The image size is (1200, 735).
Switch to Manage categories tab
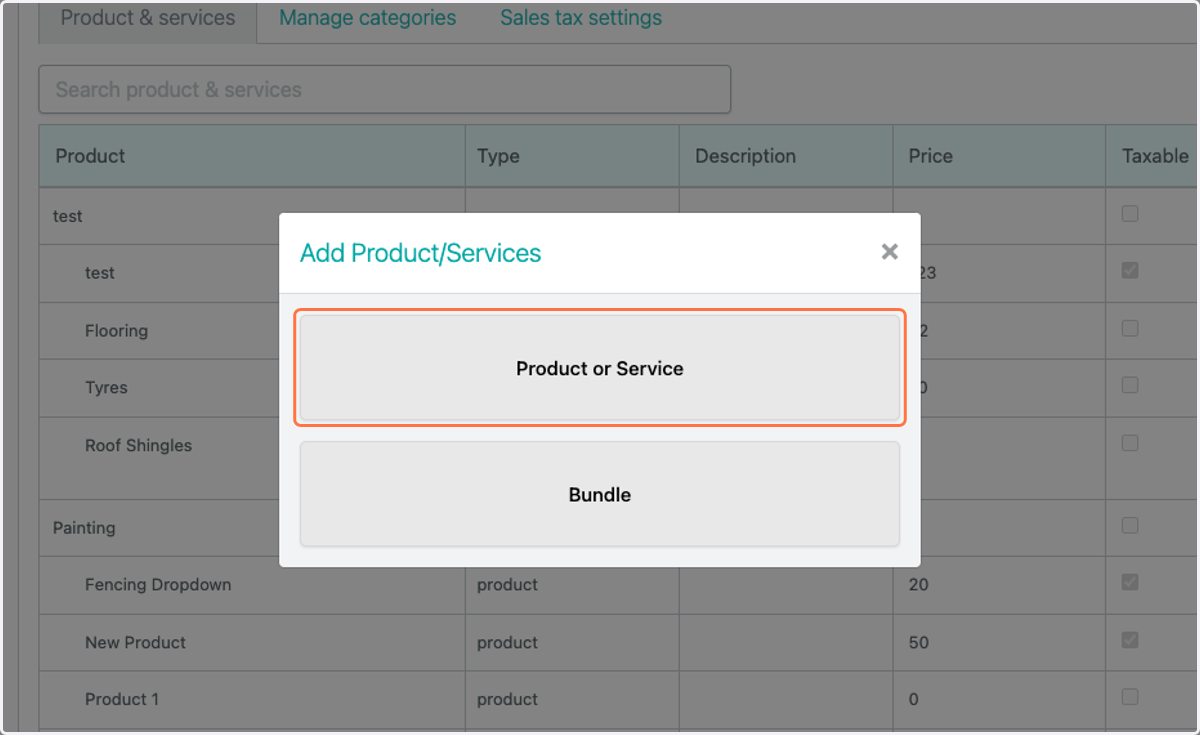click(x=367, y=18)
